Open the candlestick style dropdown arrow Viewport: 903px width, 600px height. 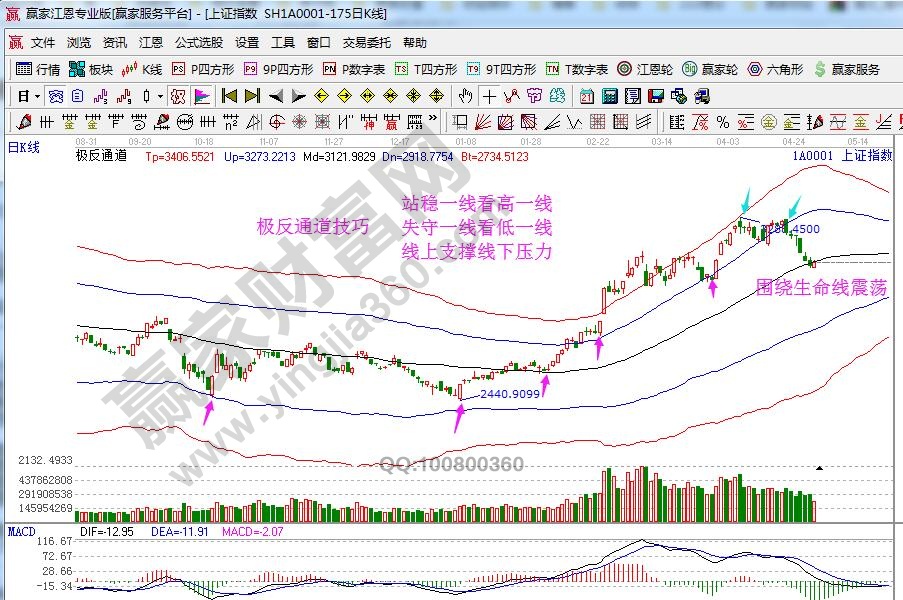click(161, 97)
